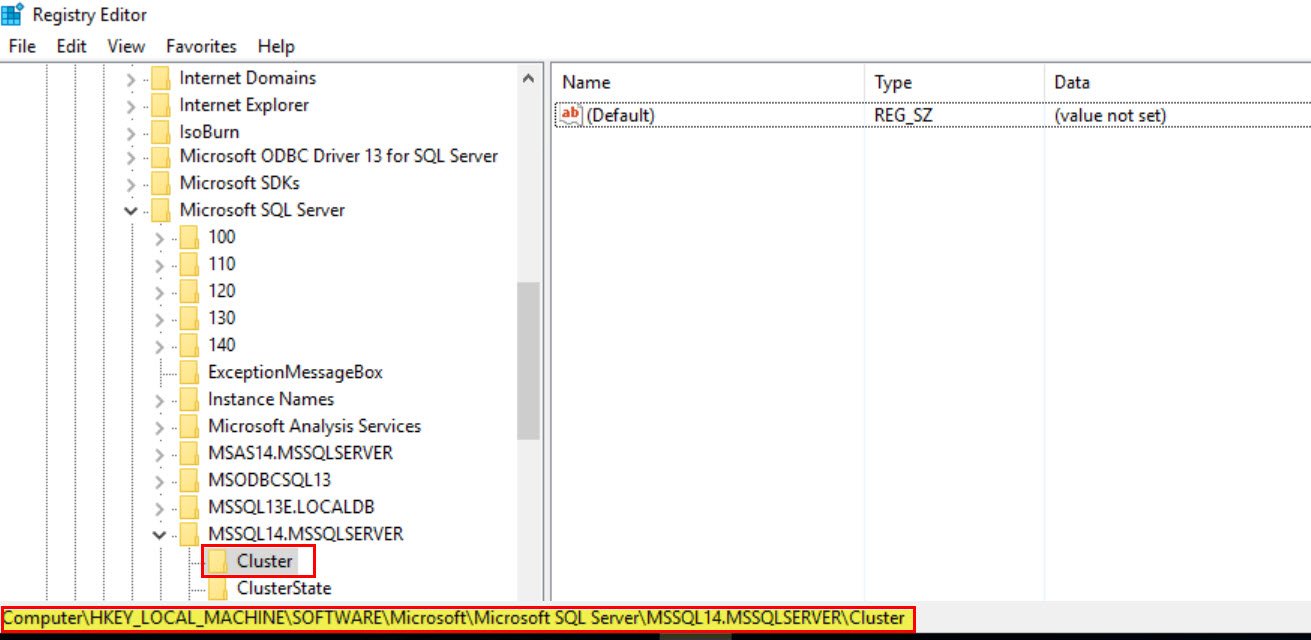
Task: Click the folder icon for key 130
Action: pyautogui.click(x=189, y=318)
